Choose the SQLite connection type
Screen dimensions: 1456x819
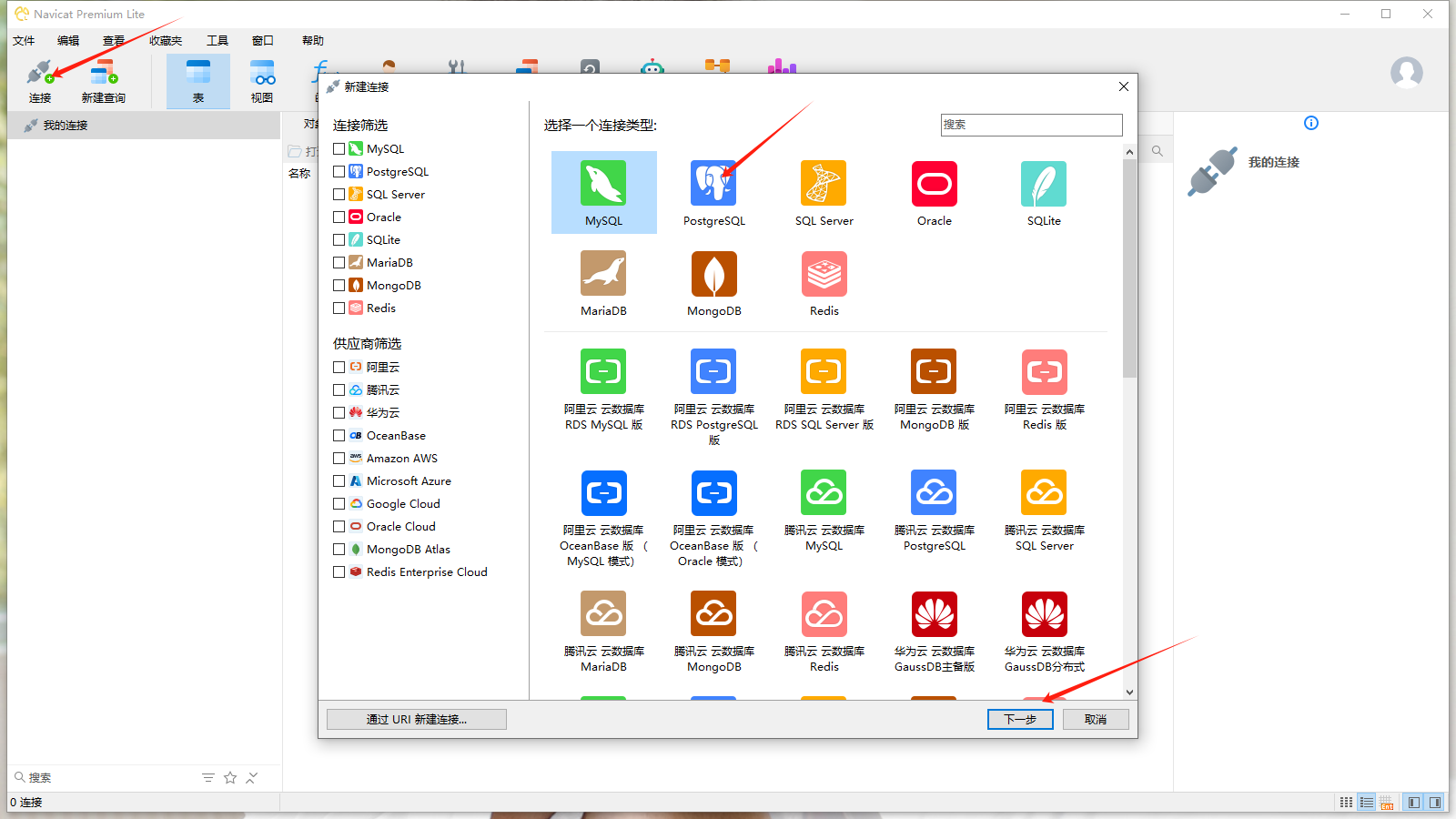(1044, 183)
